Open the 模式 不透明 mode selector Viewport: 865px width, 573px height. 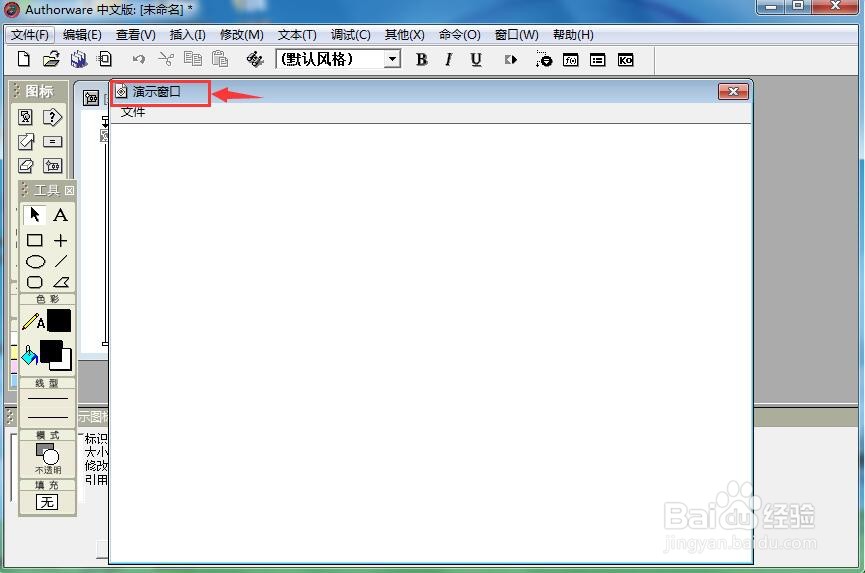(x=47, y=459)
